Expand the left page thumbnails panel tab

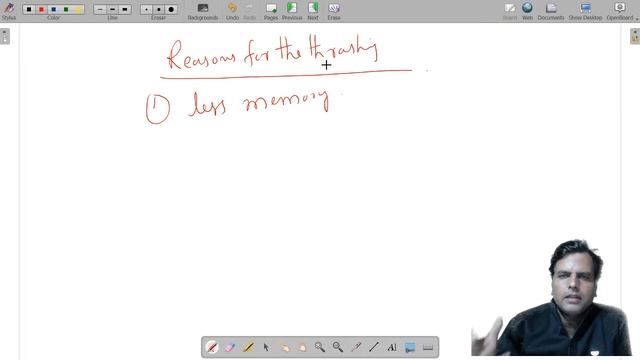point(5,36)
